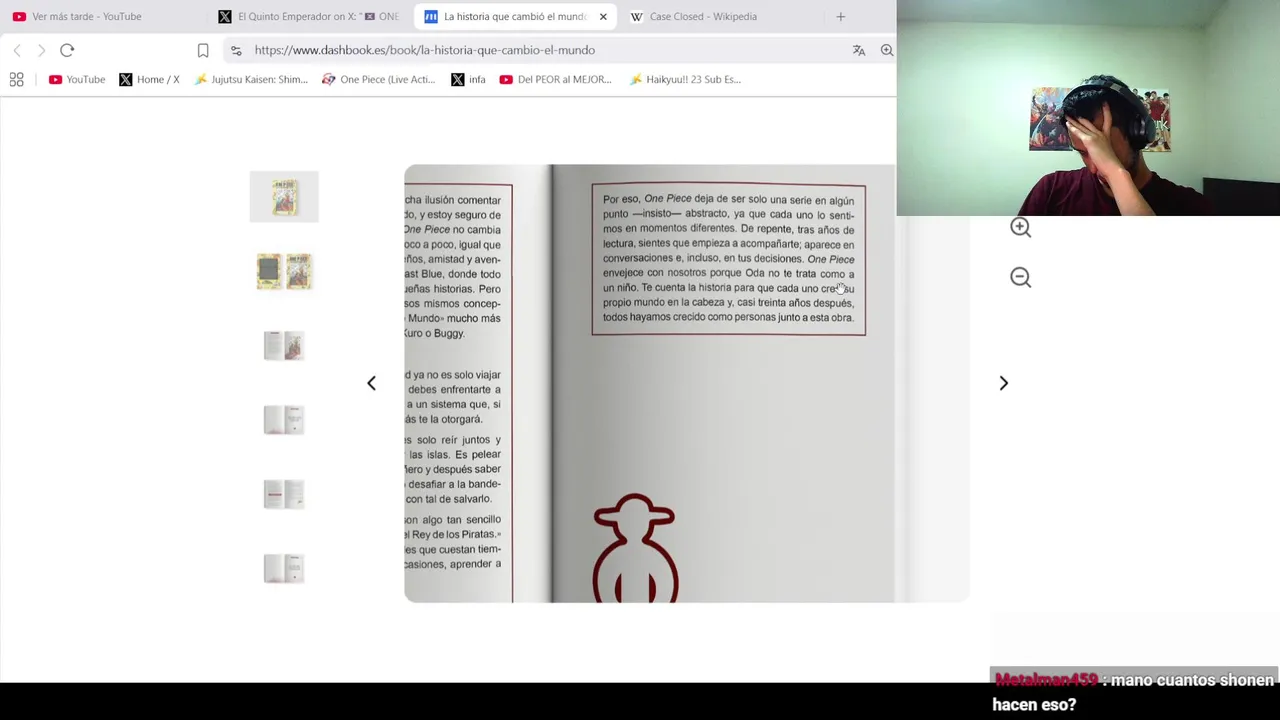Select the sixth page spread thumbnail

click(284, 568)
